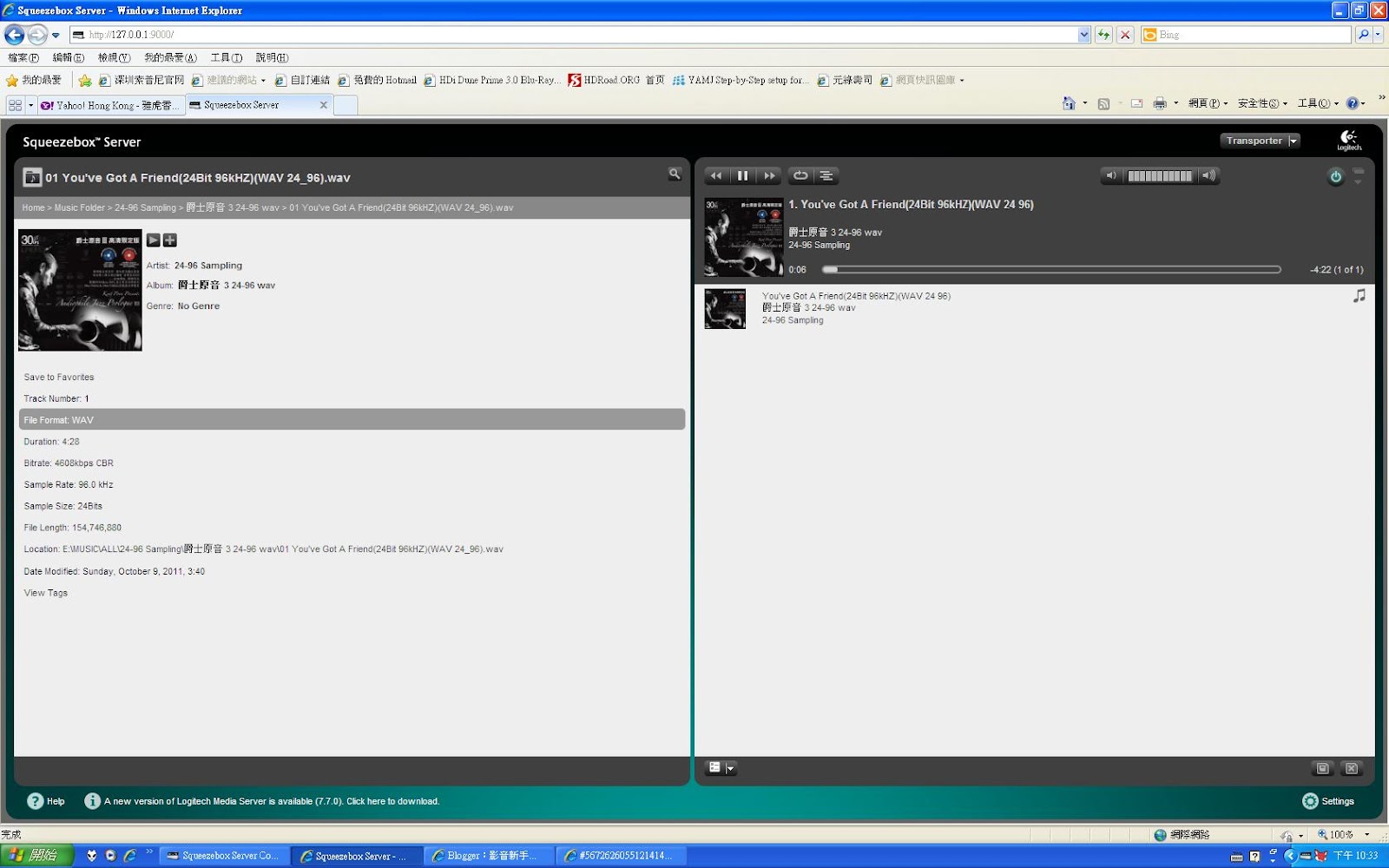Click the playlist item's small album thumbnail
The width and height of the screenshot is (1389, 868).
(725, 309)
